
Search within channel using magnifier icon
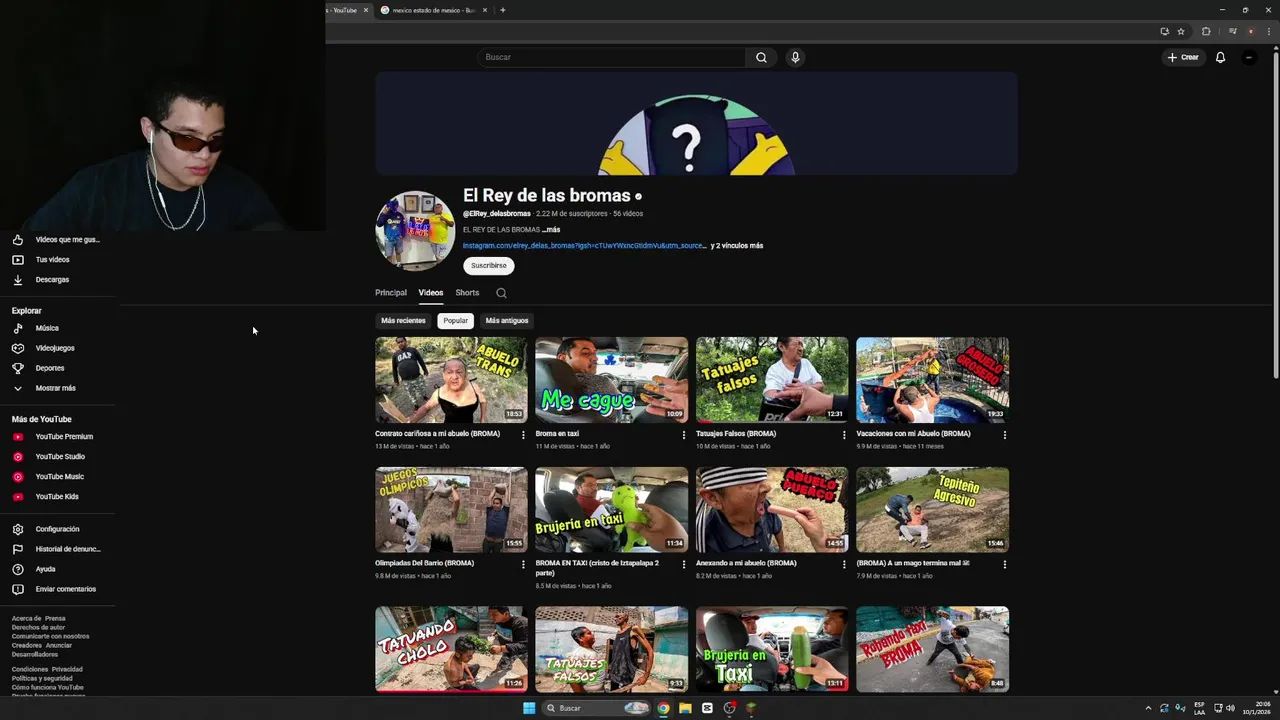(x=501, y=293)
